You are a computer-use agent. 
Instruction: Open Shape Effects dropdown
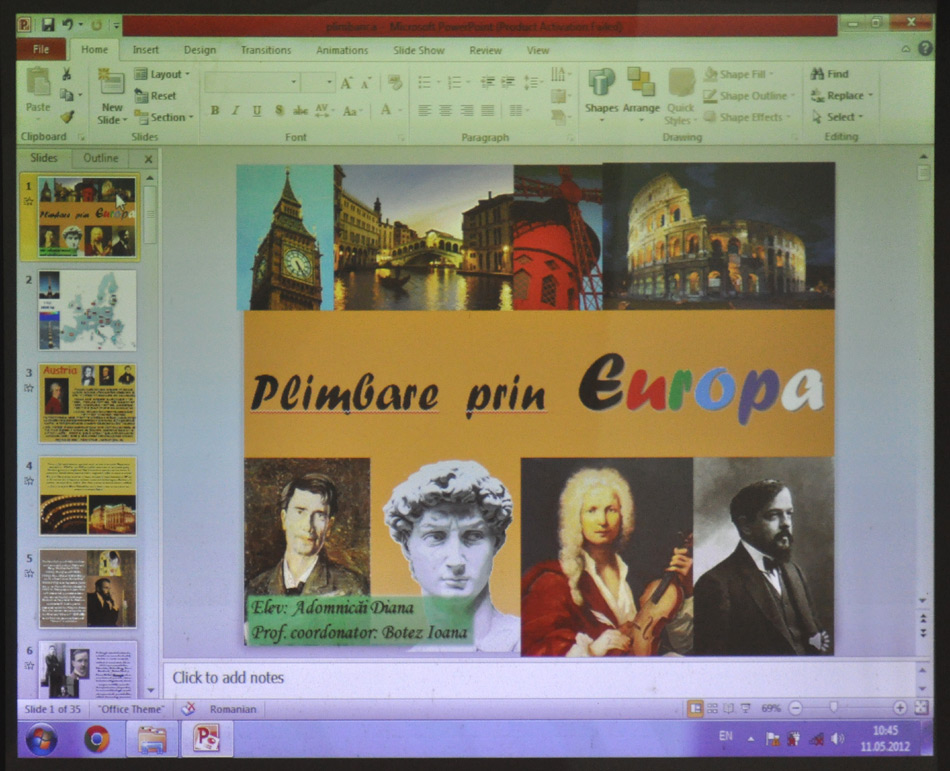[x=746, y=117]
